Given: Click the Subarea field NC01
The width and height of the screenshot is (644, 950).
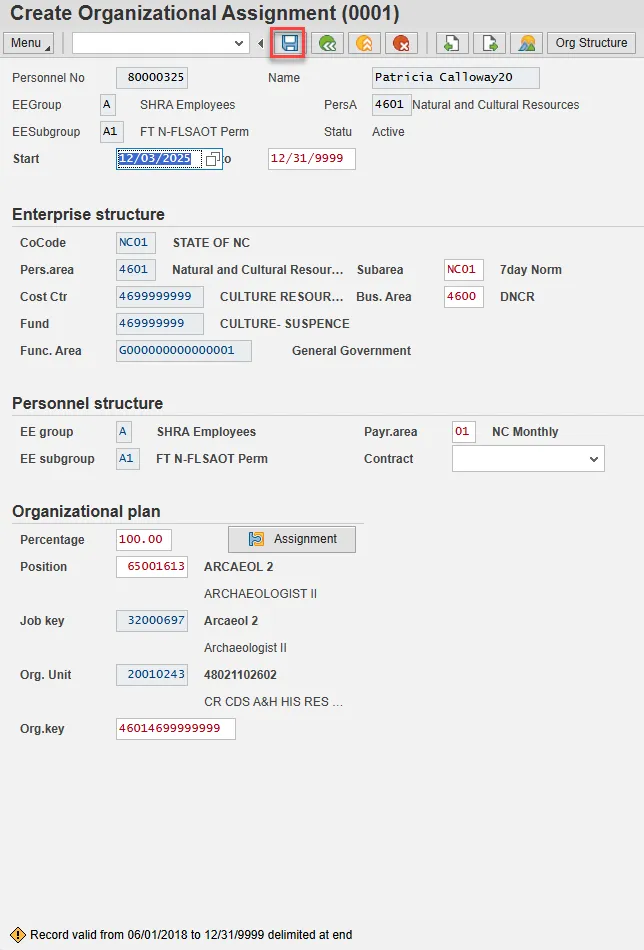Looking at the screenshot, I should (464, 270).
